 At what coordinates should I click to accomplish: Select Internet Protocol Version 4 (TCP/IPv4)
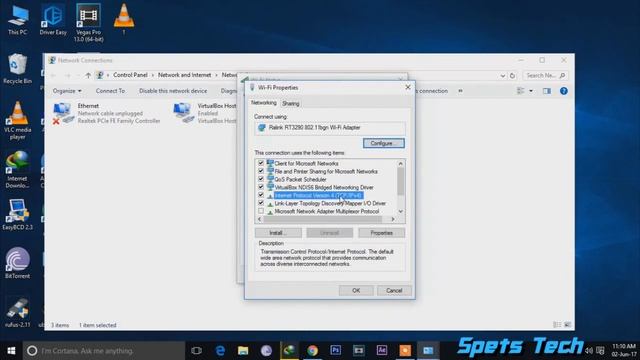click(x=318, y=195)
